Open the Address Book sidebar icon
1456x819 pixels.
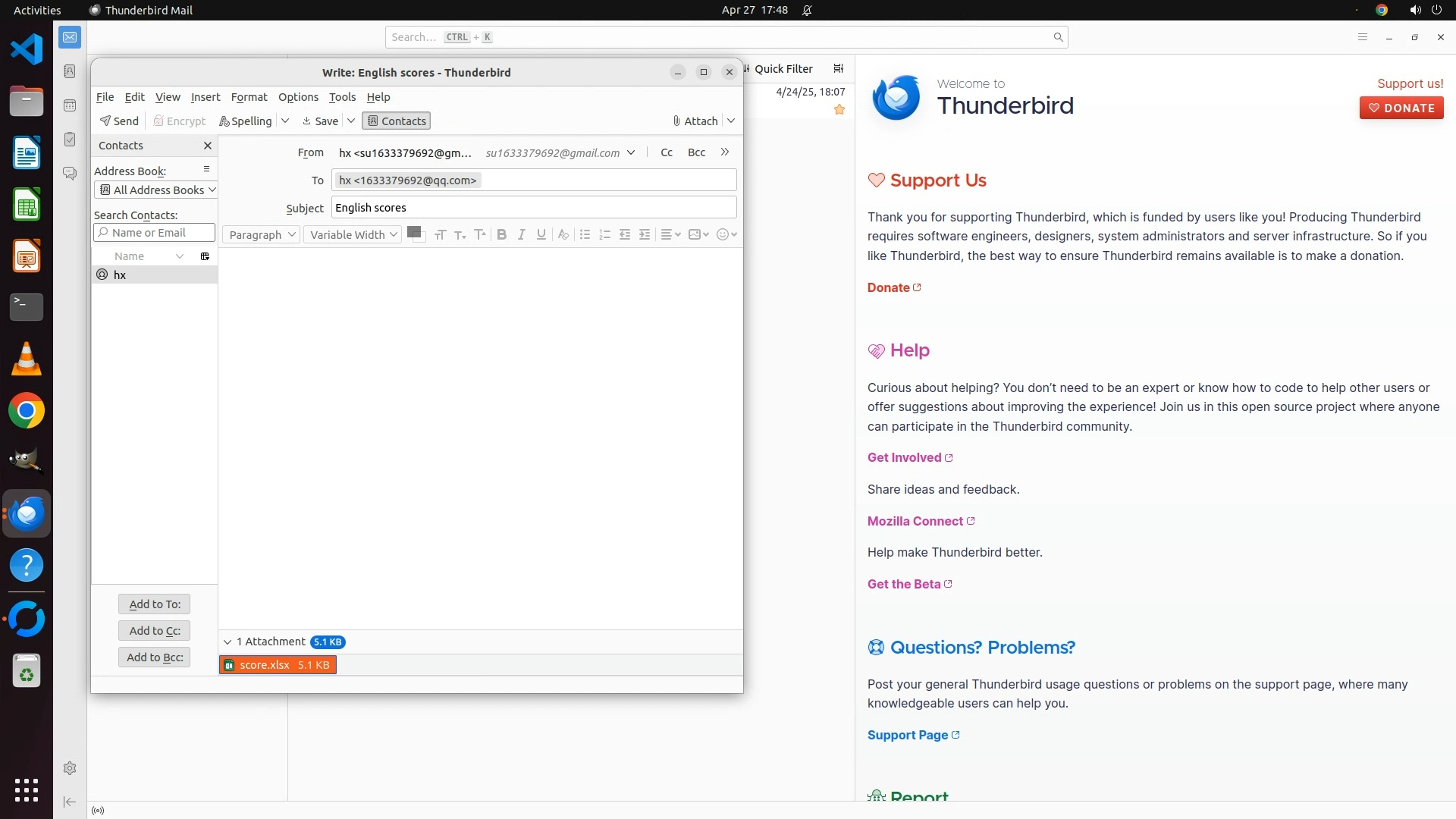(70, 71)
